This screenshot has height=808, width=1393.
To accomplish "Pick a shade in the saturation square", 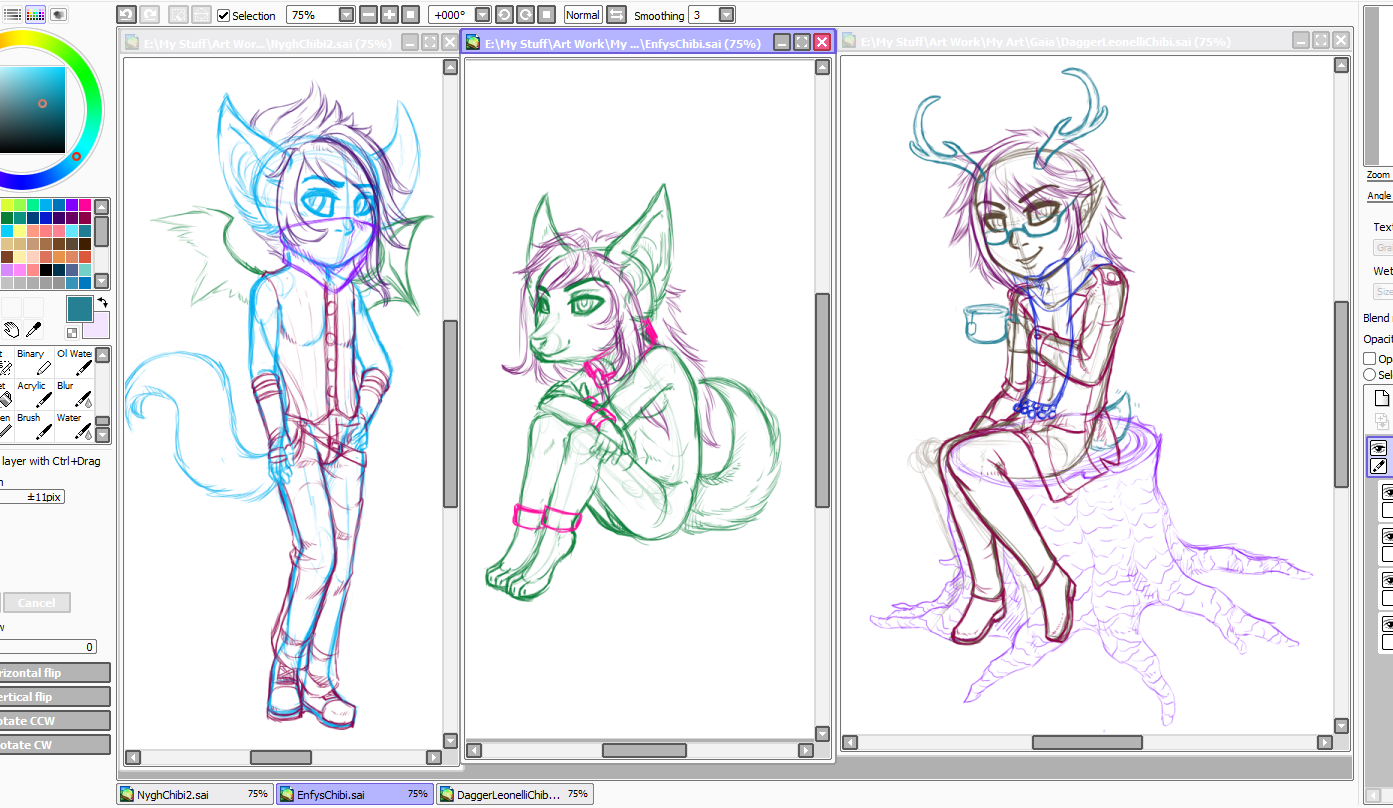I will [x=32, y=109].
